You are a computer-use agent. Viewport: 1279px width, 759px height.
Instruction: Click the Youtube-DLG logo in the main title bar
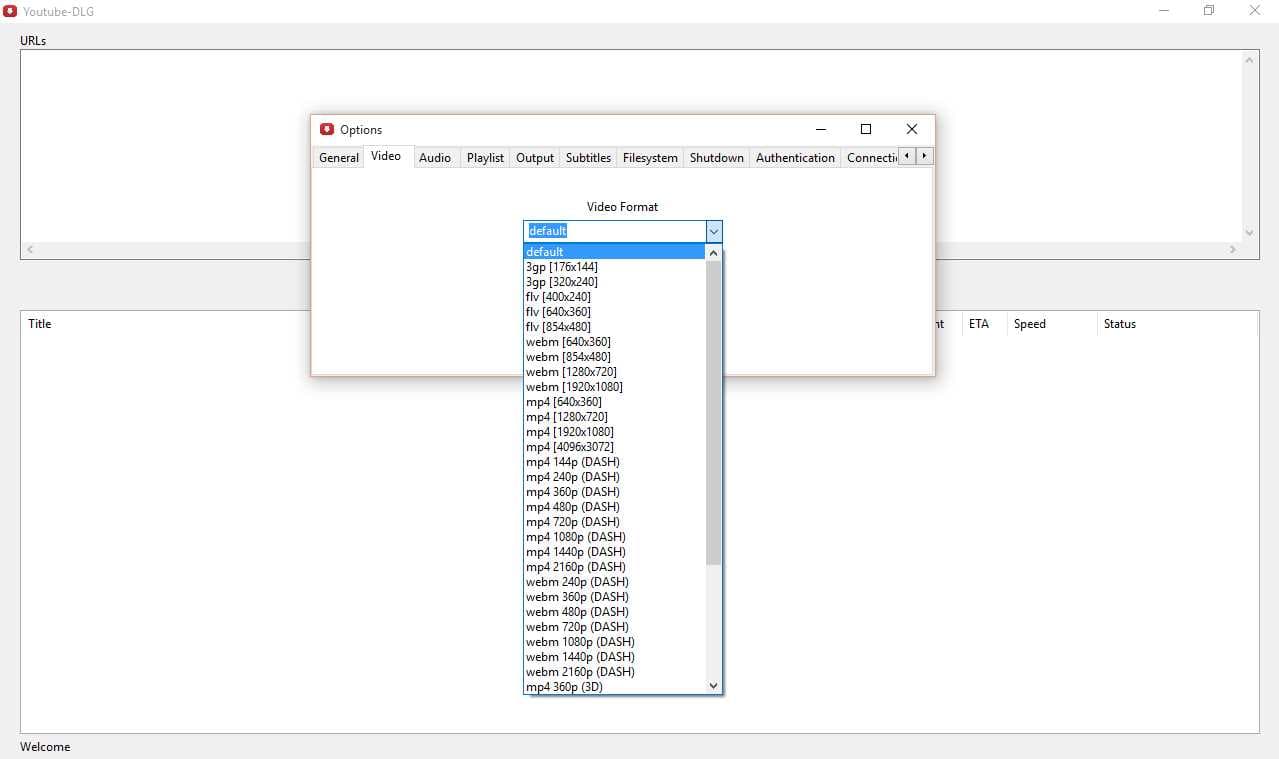[11, 11]
